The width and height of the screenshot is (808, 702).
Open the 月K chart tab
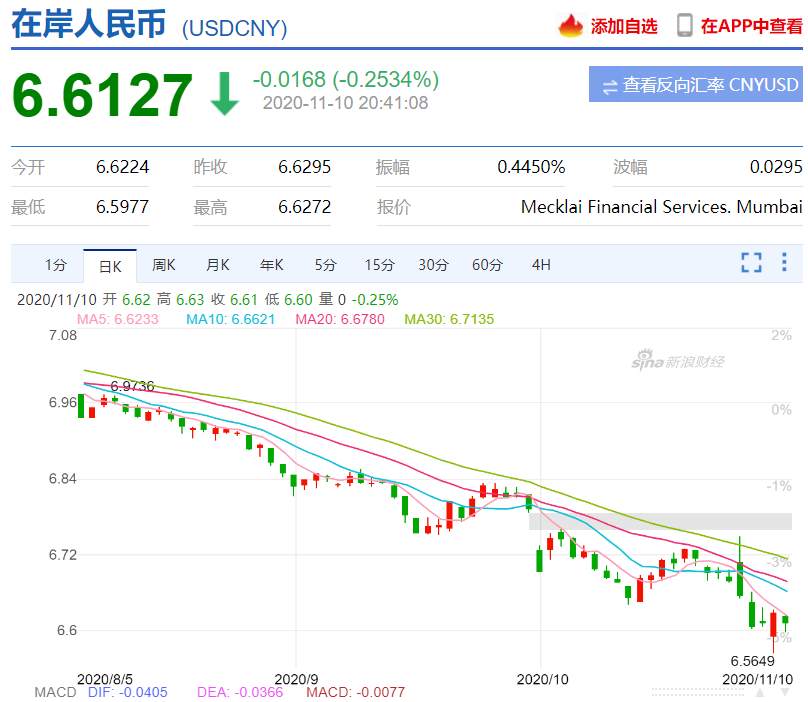pyautogui.click(x=217, y=265)
